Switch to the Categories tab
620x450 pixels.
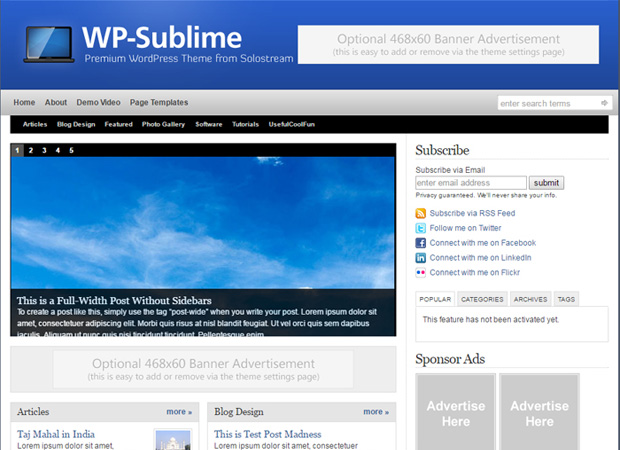pos(482,299)
